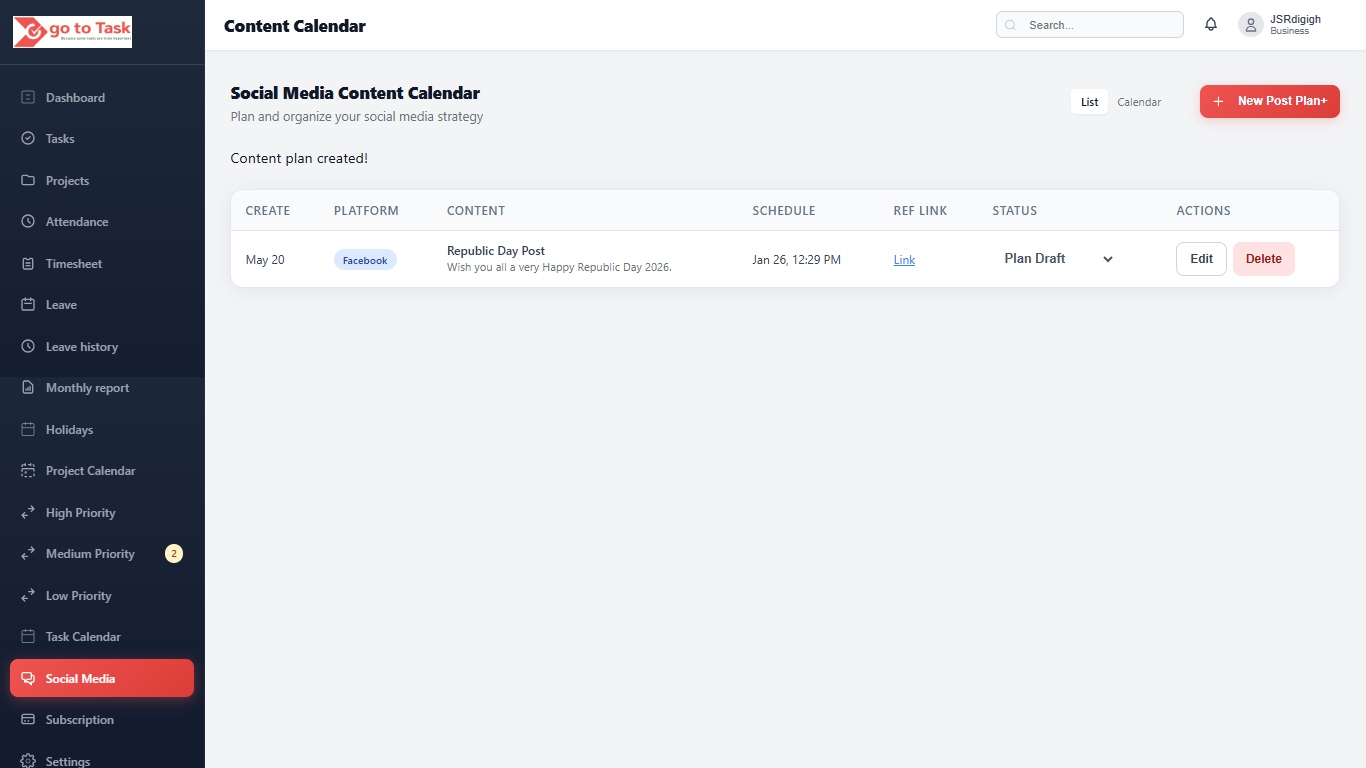Viewport: 1366px width, 768px height.
Task: Click the 'May 20' create date
Action: (265, 260)
